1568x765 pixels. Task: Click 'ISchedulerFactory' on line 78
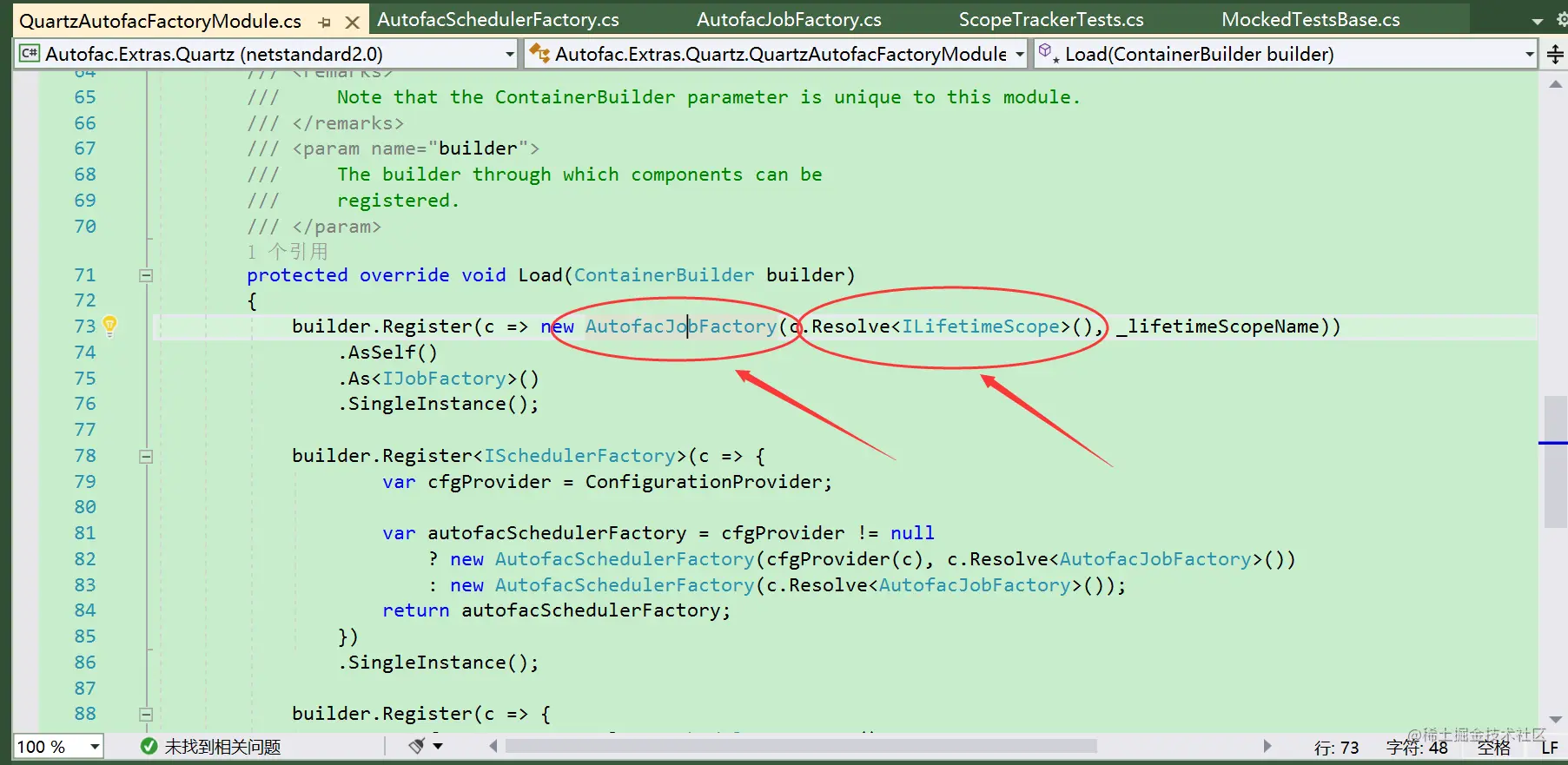pos(579,456)
